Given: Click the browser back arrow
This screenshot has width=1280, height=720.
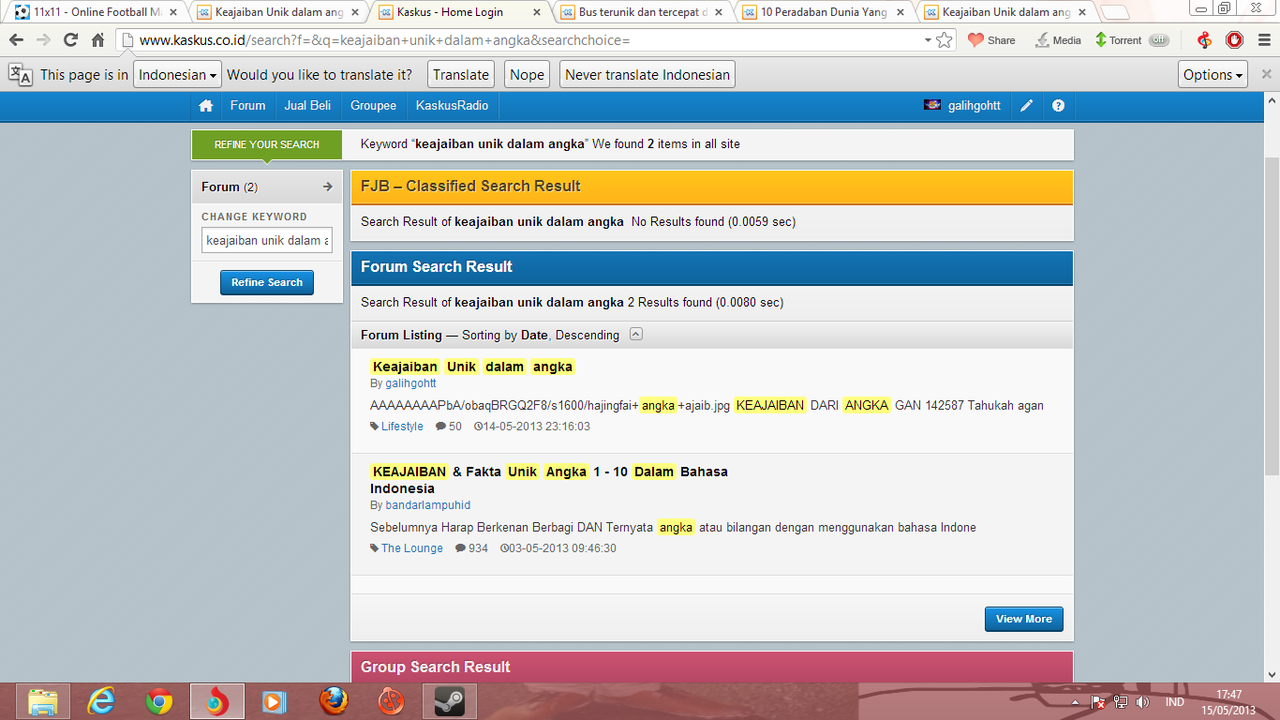Looking at the screenshot, I should (17, 40).
